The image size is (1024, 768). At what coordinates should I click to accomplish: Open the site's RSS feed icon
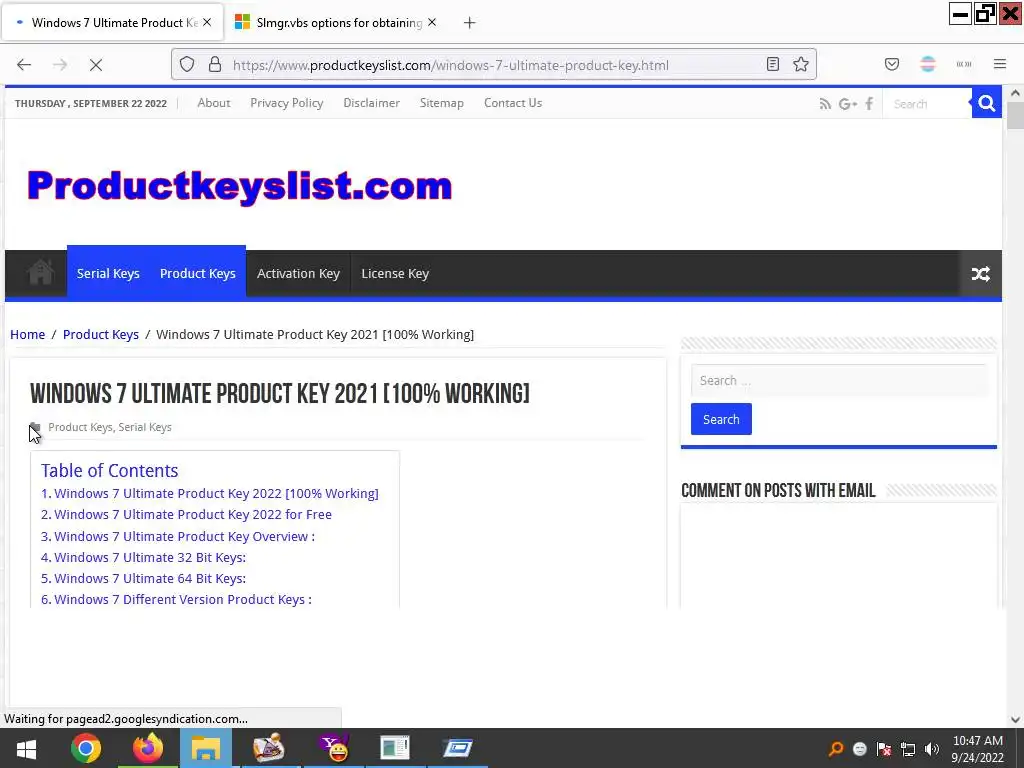tap(825, 103)
